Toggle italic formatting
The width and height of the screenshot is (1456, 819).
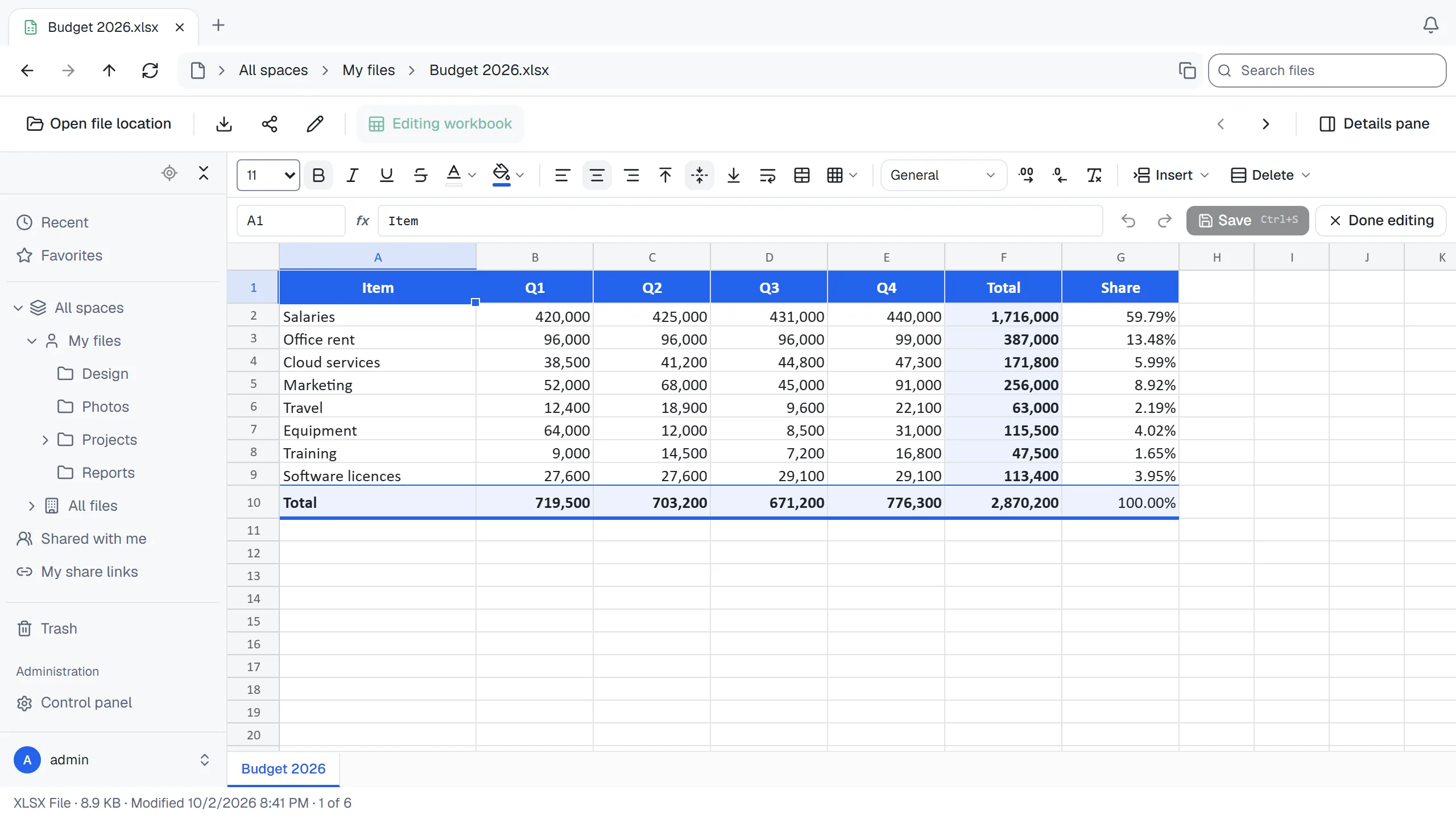click(x=353, y=175)
